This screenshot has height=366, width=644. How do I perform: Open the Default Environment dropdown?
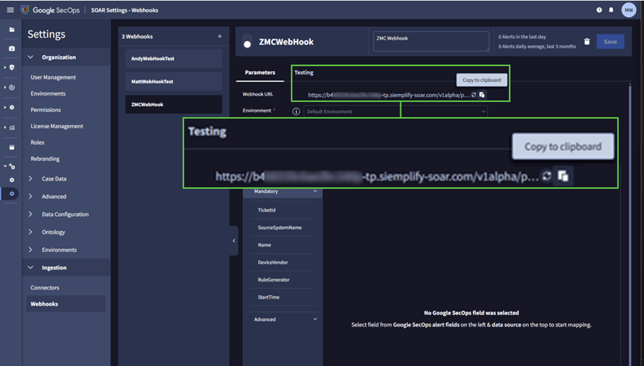396,111
